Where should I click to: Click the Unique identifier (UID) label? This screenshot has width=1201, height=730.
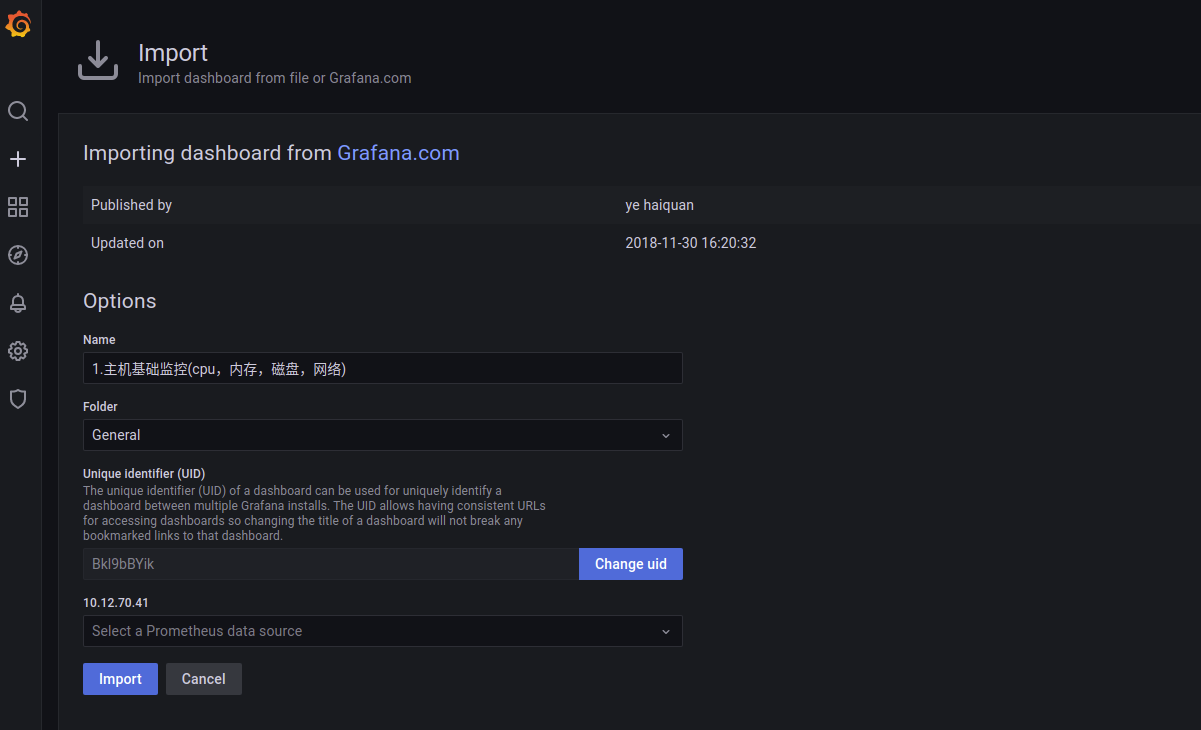[144, 473]
